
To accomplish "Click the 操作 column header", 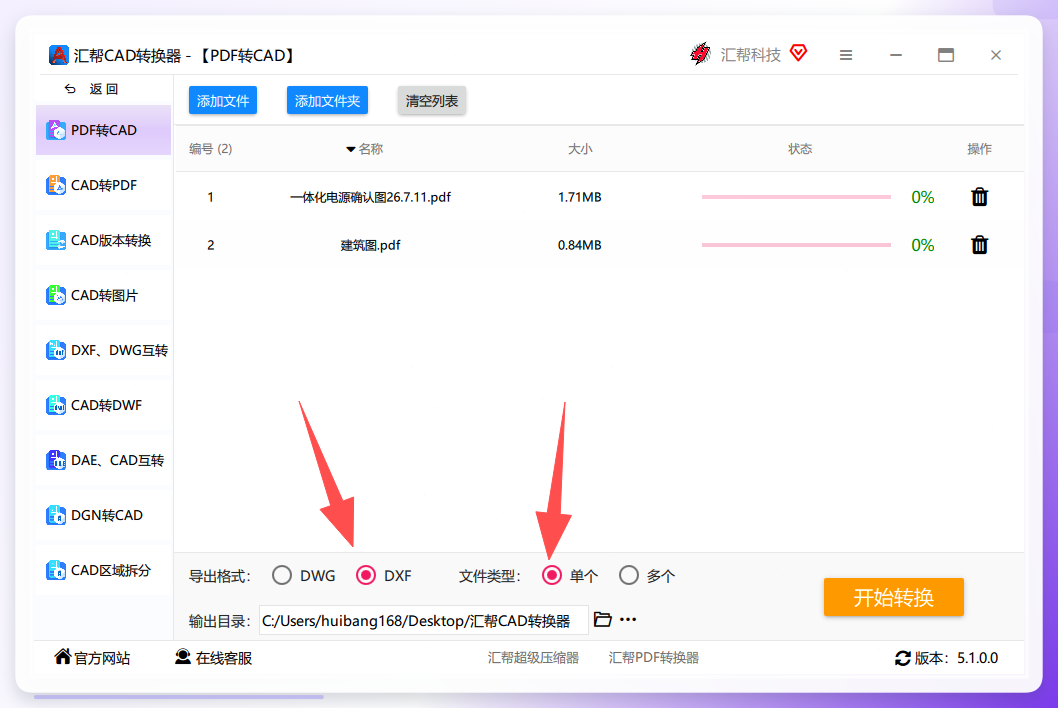I will click(x=979, y=149).
